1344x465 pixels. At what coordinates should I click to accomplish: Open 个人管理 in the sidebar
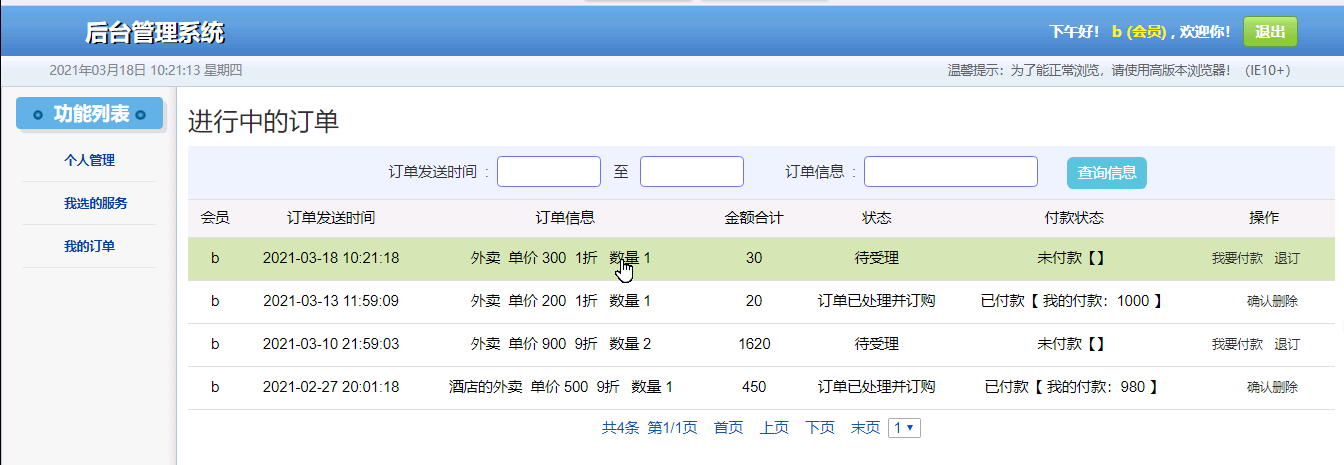(89, 160)
